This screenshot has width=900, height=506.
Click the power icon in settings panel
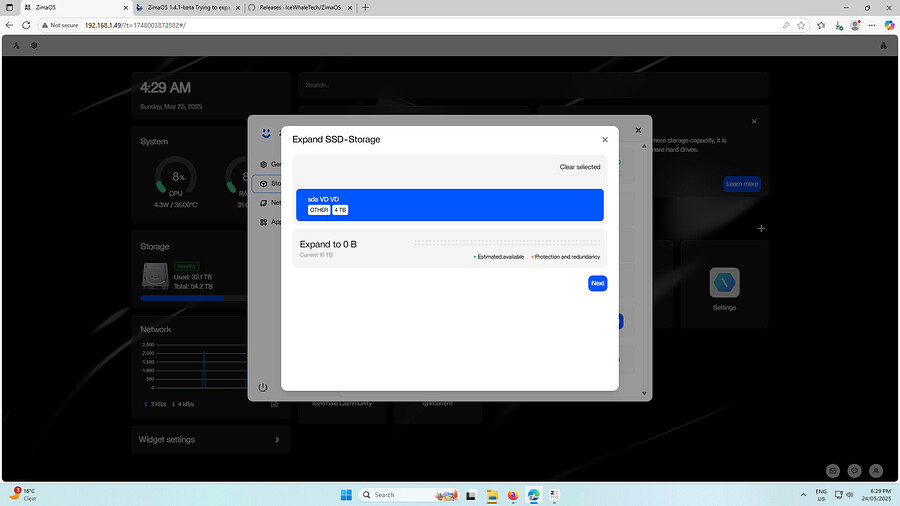coord(263,387)
